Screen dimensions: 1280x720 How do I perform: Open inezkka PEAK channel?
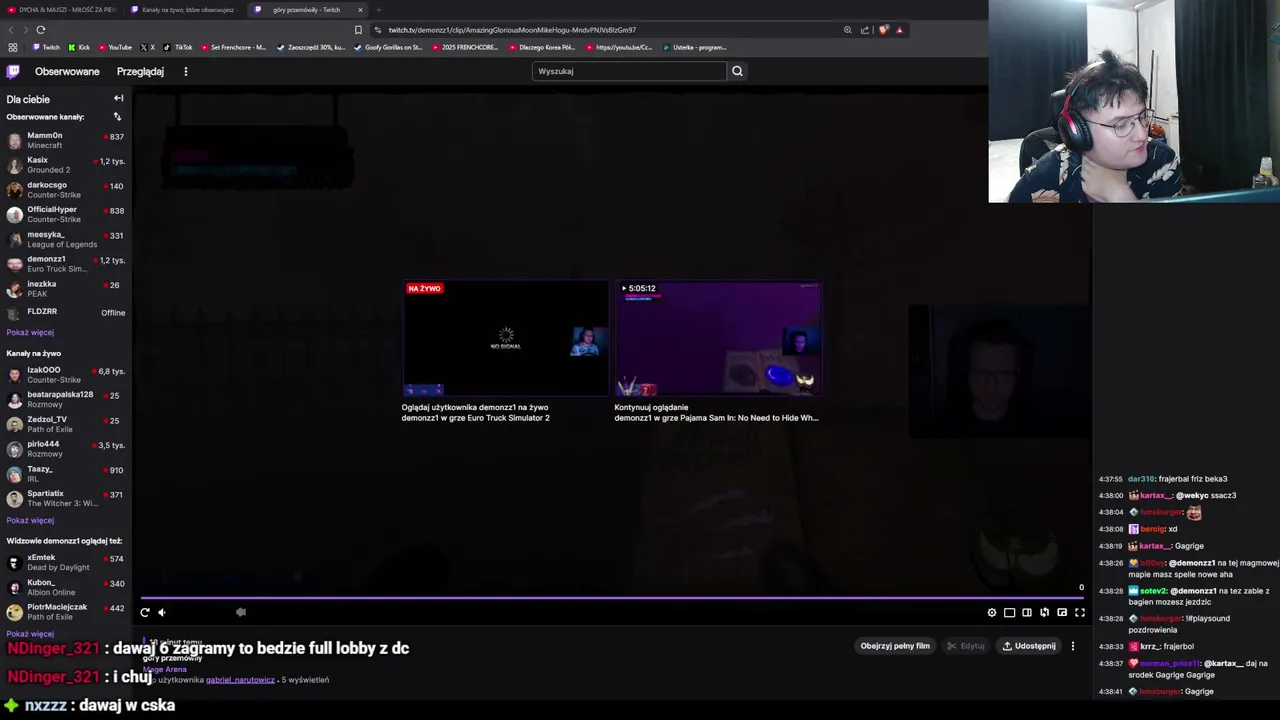point(65,289)
